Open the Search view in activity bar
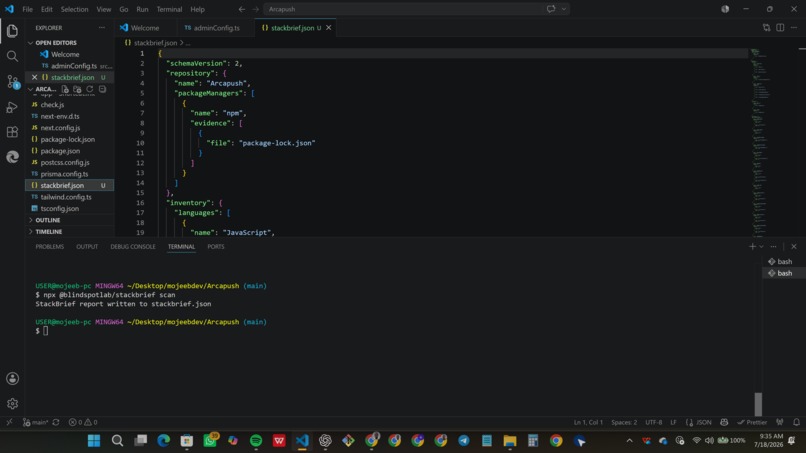The width and height of the screenshot is (806, 453). pos(12,56)
